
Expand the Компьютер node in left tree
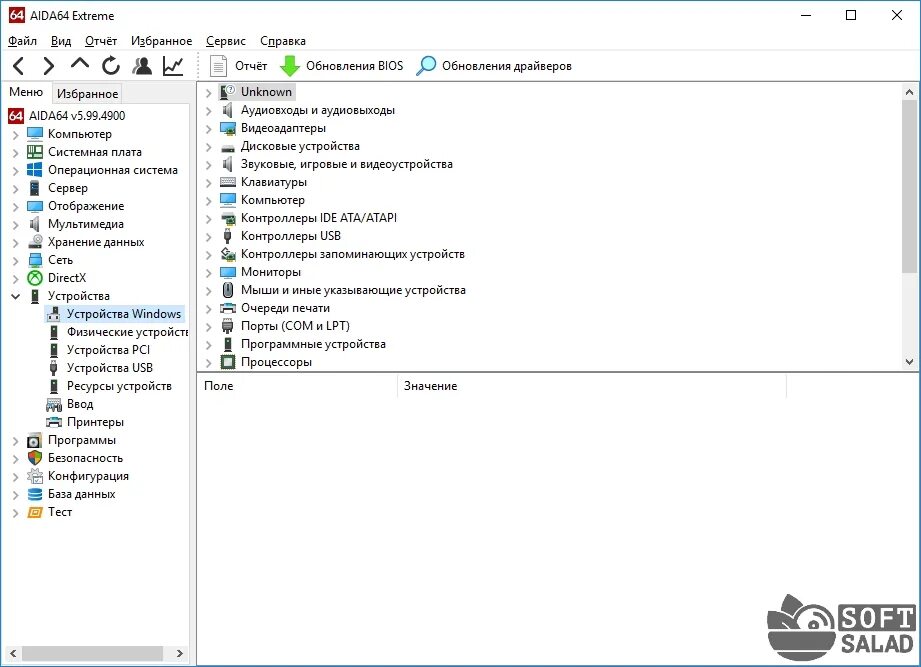point(15,134)
